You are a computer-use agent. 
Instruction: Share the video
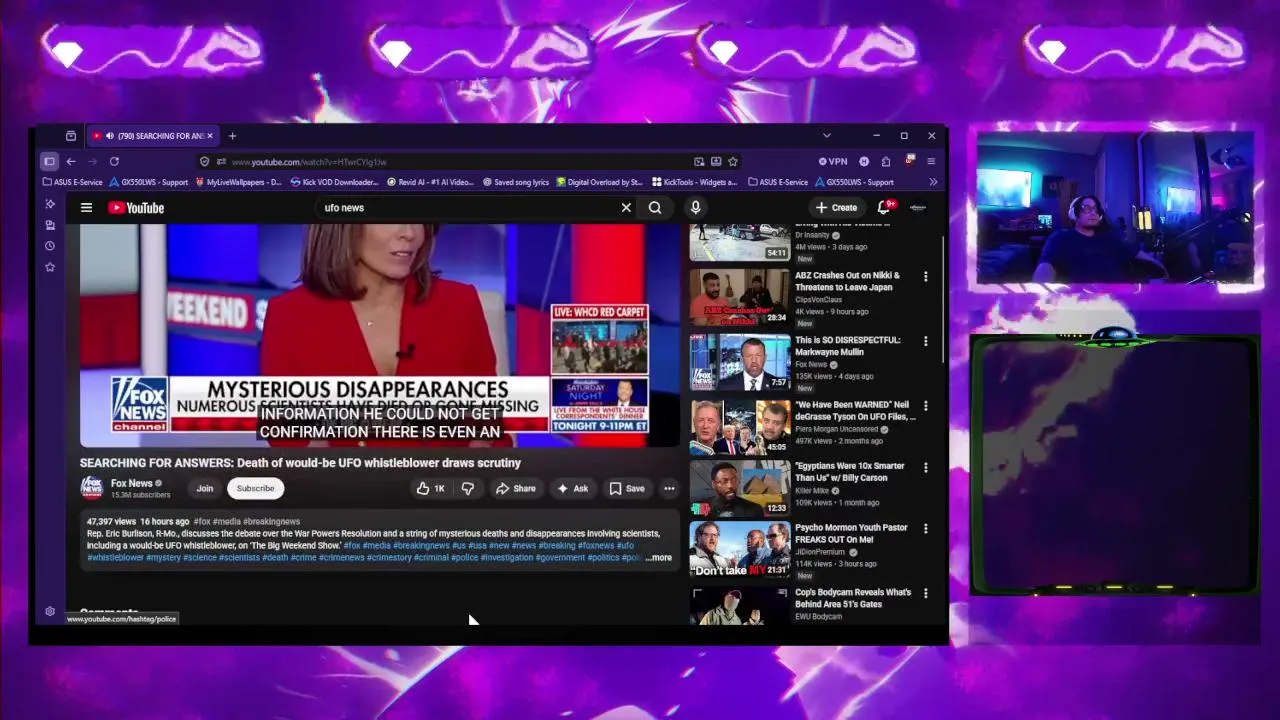[516, 488]
